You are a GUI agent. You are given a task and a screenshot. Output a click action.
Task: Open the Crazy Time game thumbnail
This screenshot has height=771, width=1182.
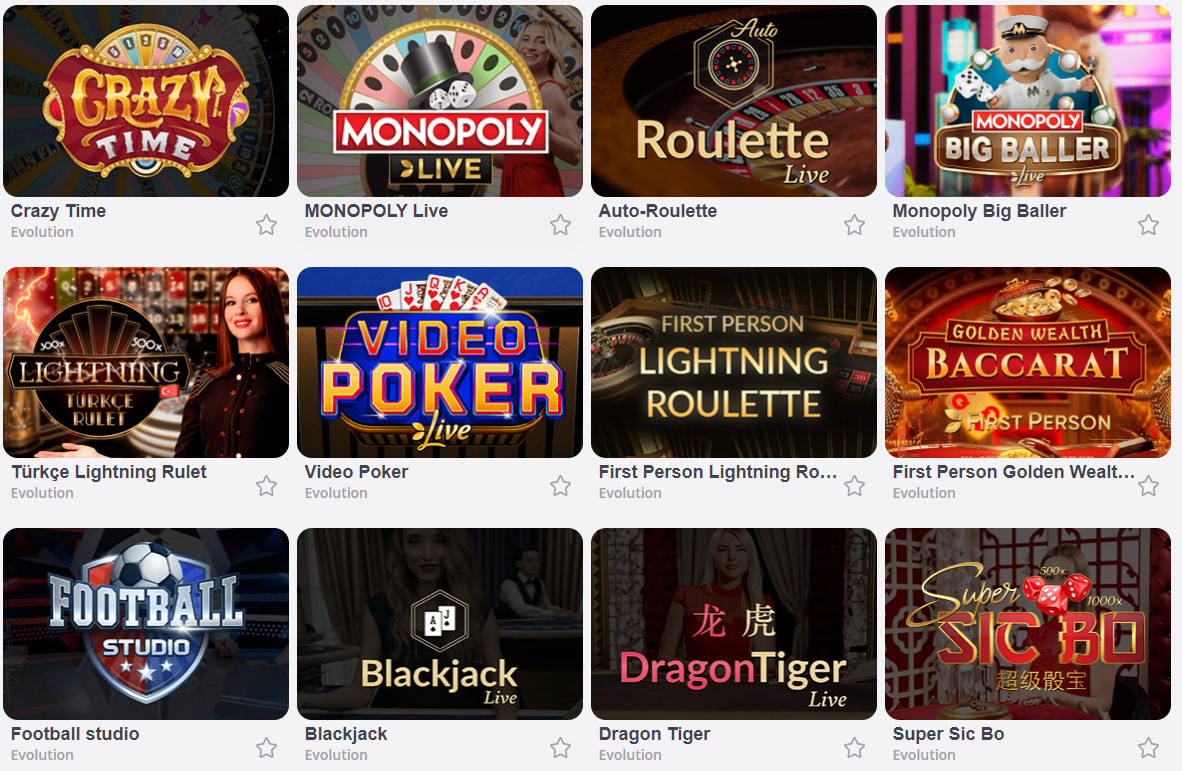(x=146, y=101)
